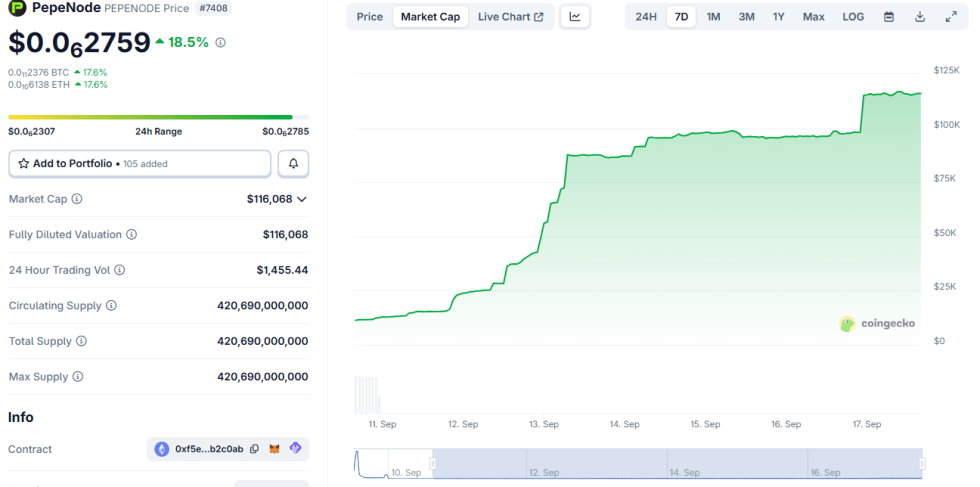The width and height of the screenshot is (980, 487).
Task: Click Add to Portfolio button
Action: (x=139, y=163)
